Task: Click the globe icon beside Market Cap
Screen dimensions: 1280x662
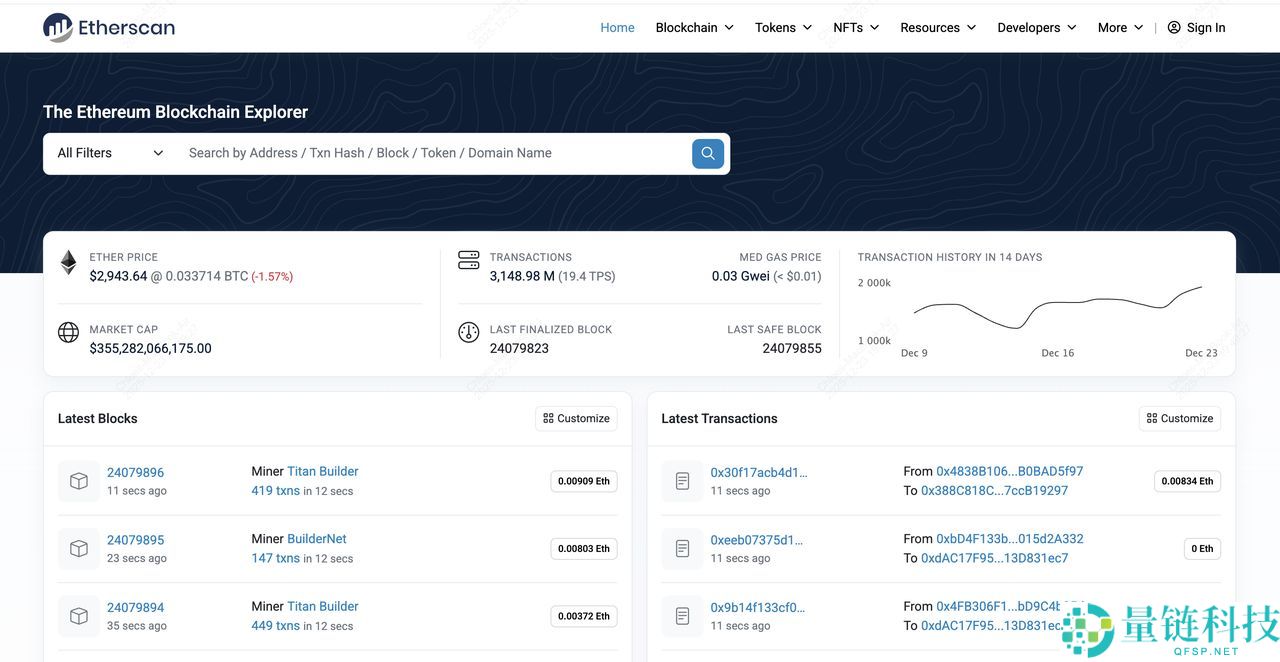Action: [x=68, y=333]
